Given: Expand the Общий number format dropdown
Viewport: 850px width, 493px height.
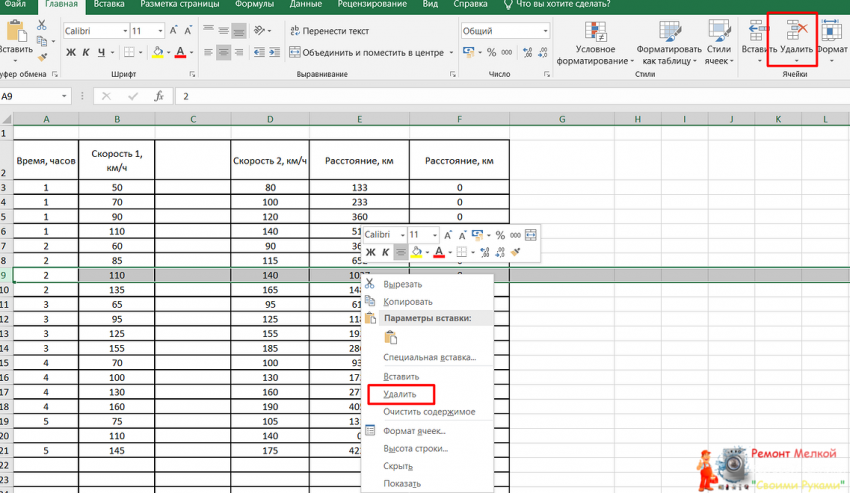Looking at the screenshot, I should point(543,31).
